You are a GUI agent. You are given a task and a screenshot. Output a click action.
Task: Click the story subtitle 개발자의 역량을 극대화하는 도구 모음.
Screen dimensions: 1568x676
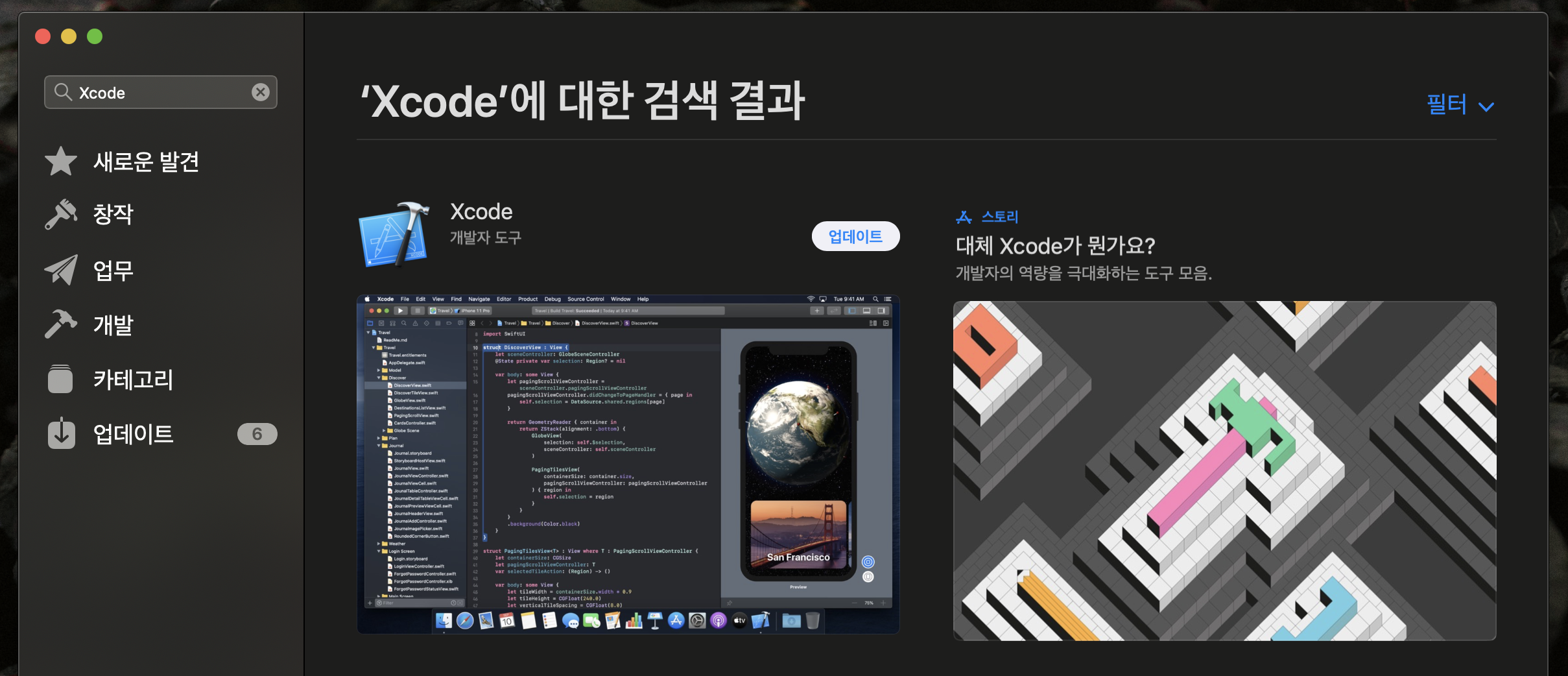[1084, 273]
